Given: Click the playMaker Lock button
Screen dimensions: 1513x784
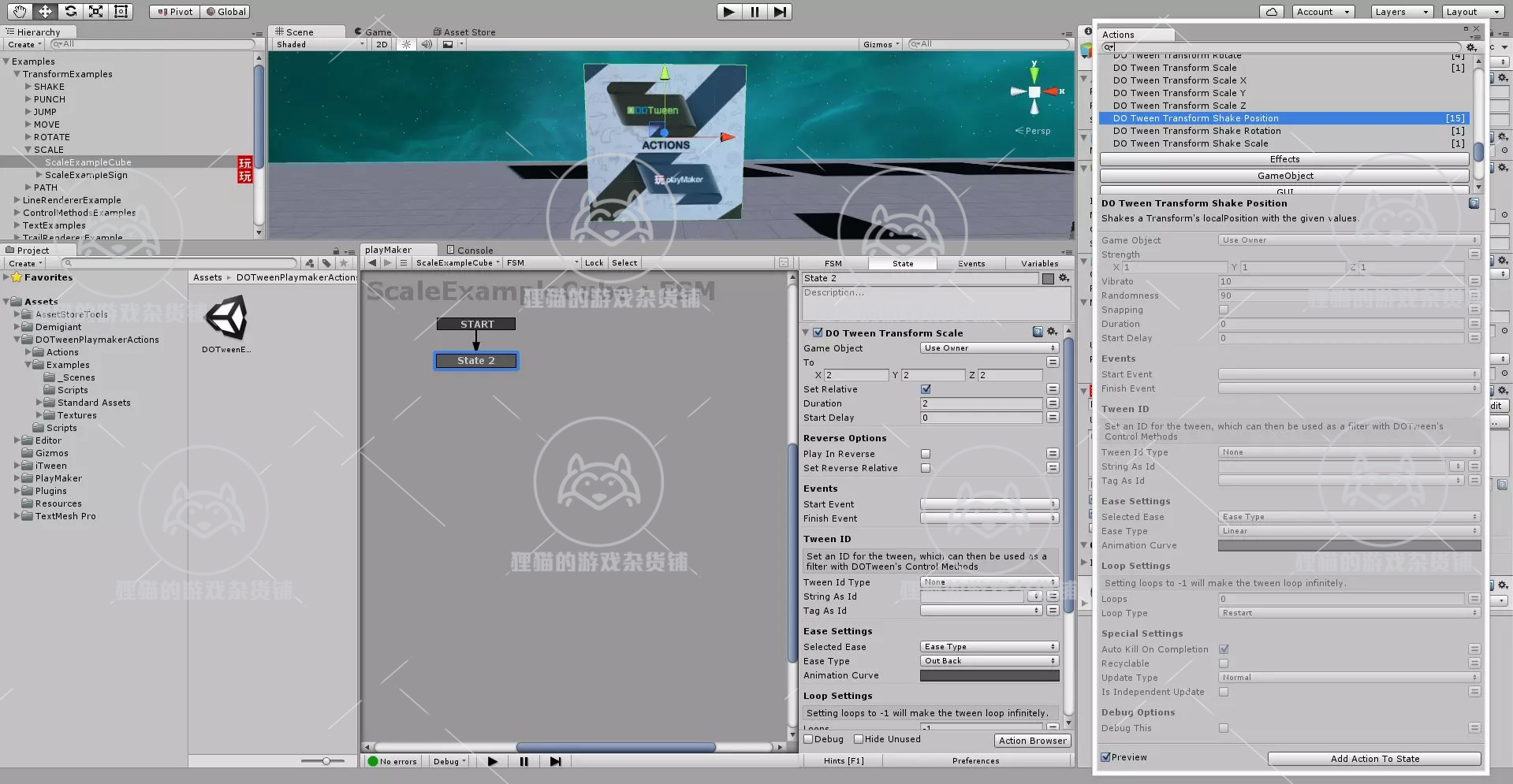Looking at the screenshot, I should pos(594,263).
